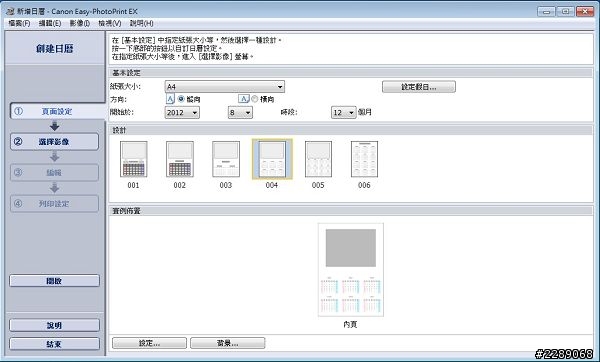The width and height of the screenshot is (600, 362).
Task: Click the 開啟 button in sidebar
Action: [x=54, y=281]
